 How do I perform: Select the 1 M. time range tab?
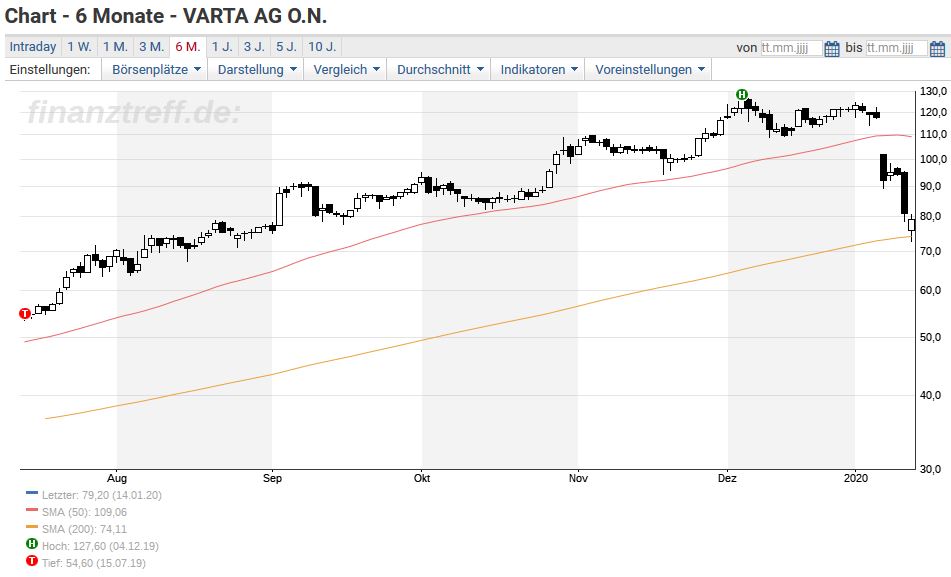[x=115, y=47]
